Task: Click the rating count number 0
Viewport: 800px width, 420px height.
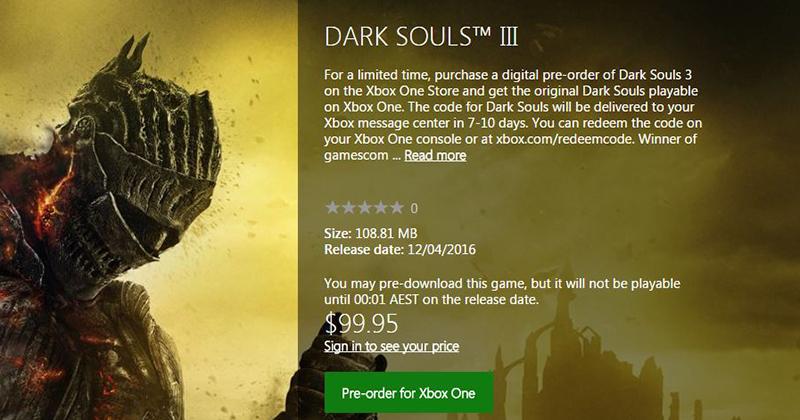Action: (414, 208)
